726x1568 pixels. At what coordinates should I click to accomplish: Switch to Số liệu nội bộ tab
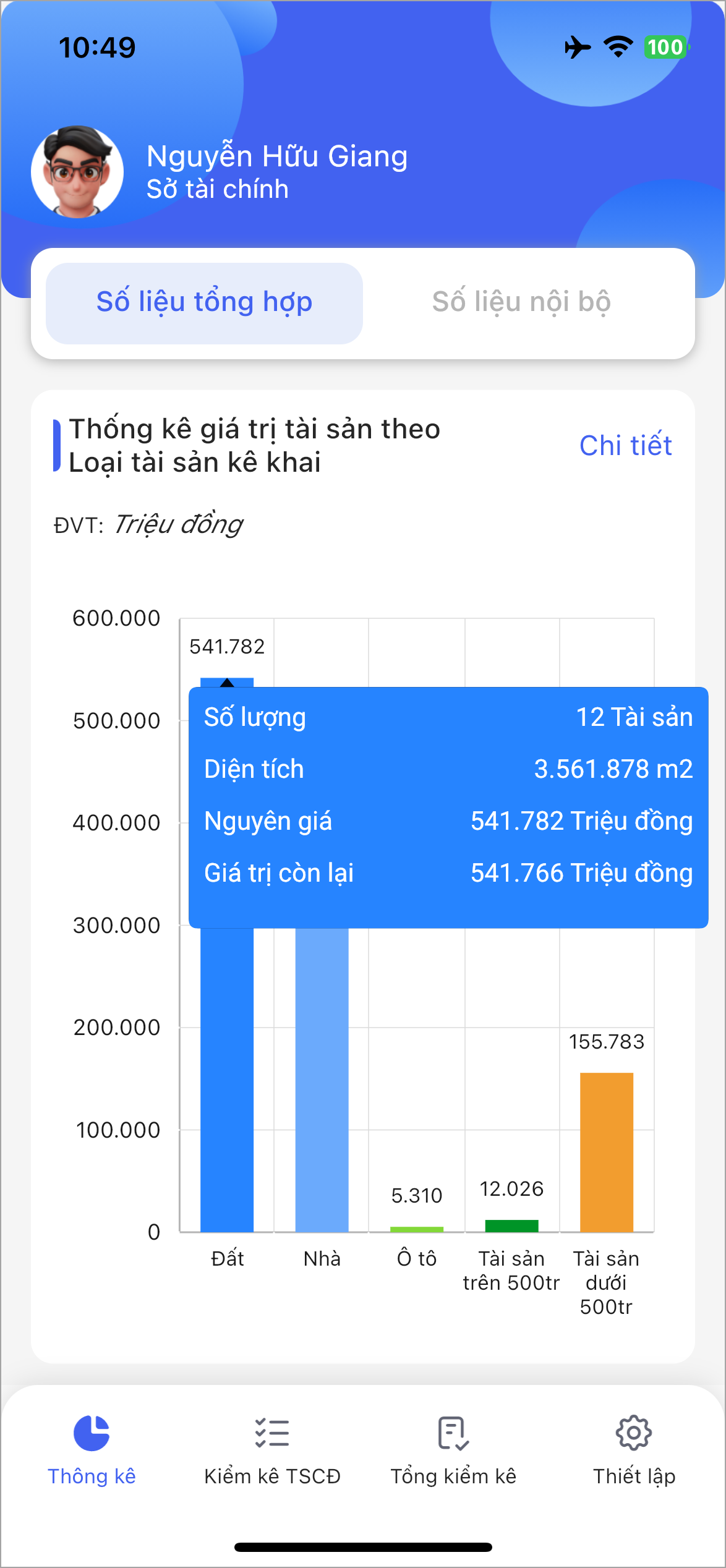pos(521,303)
